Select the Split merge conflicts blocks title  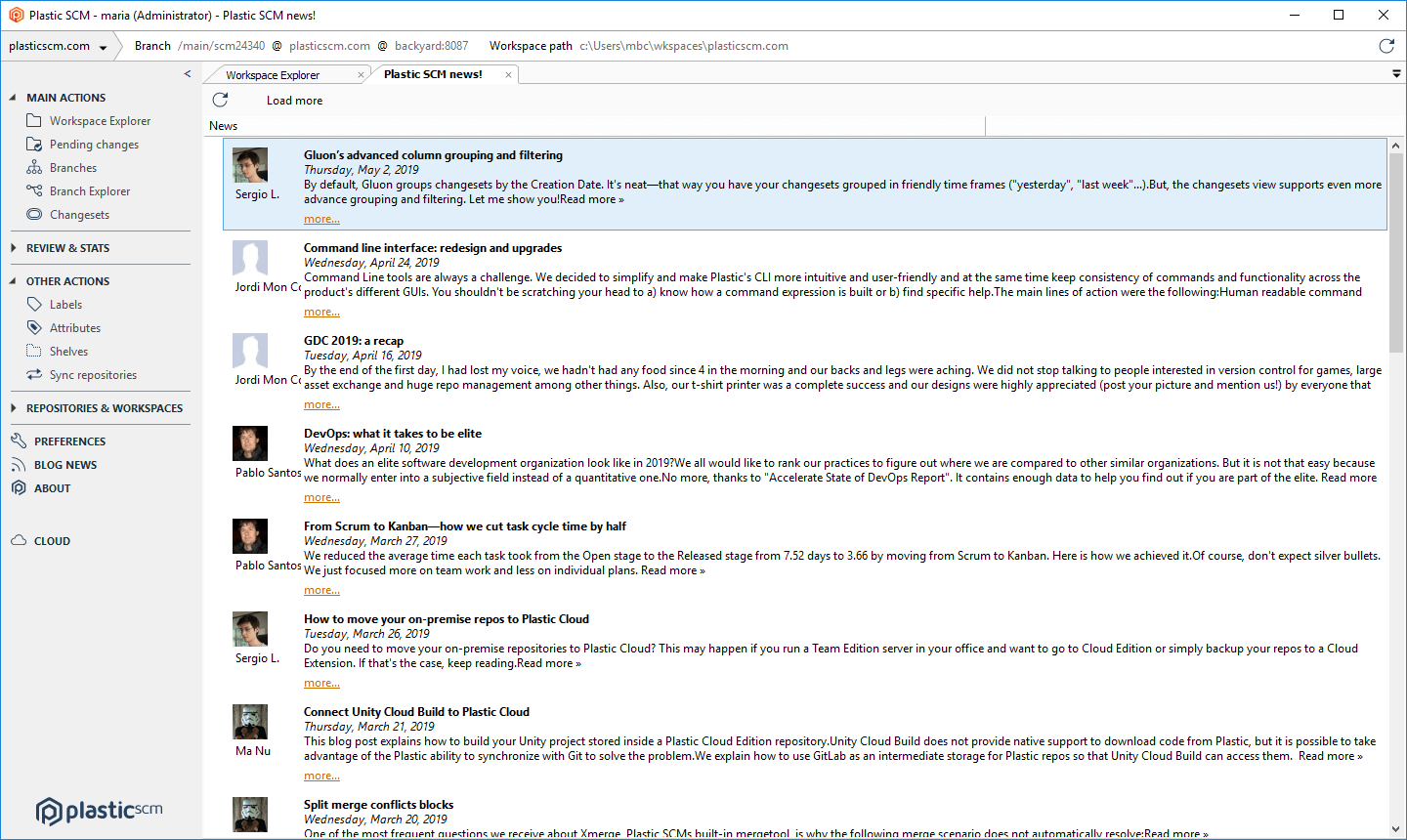(378, 805)
